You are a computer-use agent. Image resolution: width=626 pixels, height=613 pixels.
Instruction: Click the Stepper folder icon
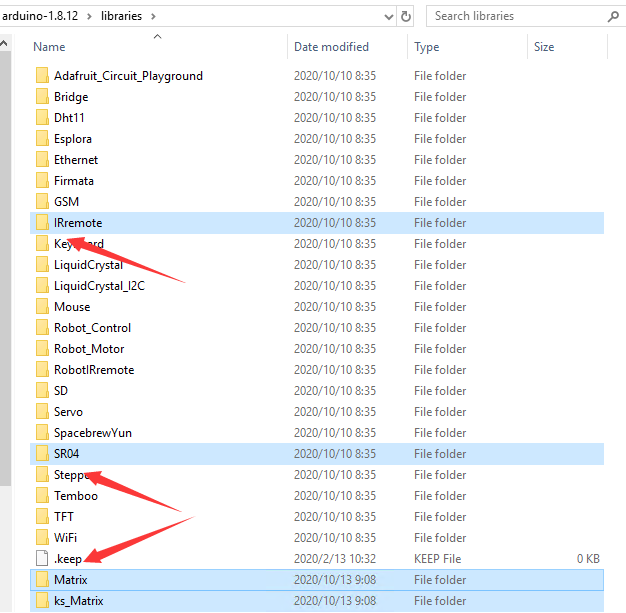(x=42, y=474)
